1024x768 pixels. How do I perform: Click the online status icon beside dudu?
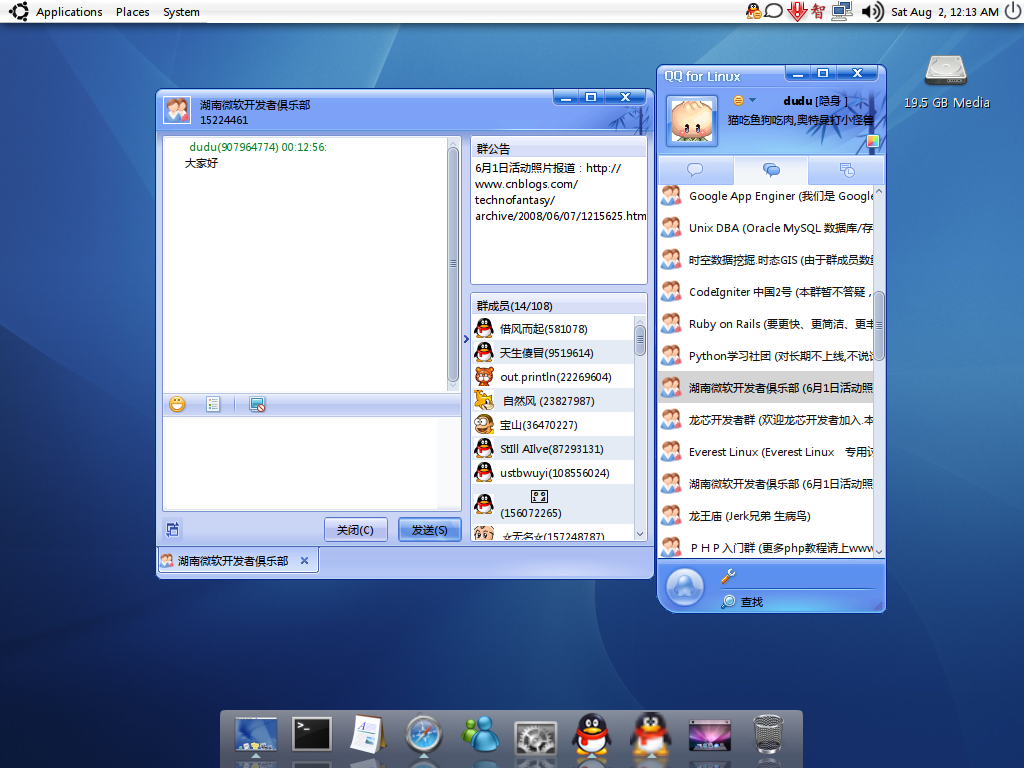click(738, 101)
